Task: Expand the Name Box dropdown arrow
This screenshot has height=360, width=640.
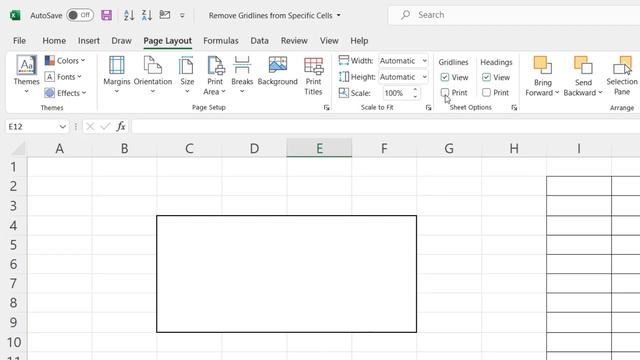Action: (x=62, y=127)
